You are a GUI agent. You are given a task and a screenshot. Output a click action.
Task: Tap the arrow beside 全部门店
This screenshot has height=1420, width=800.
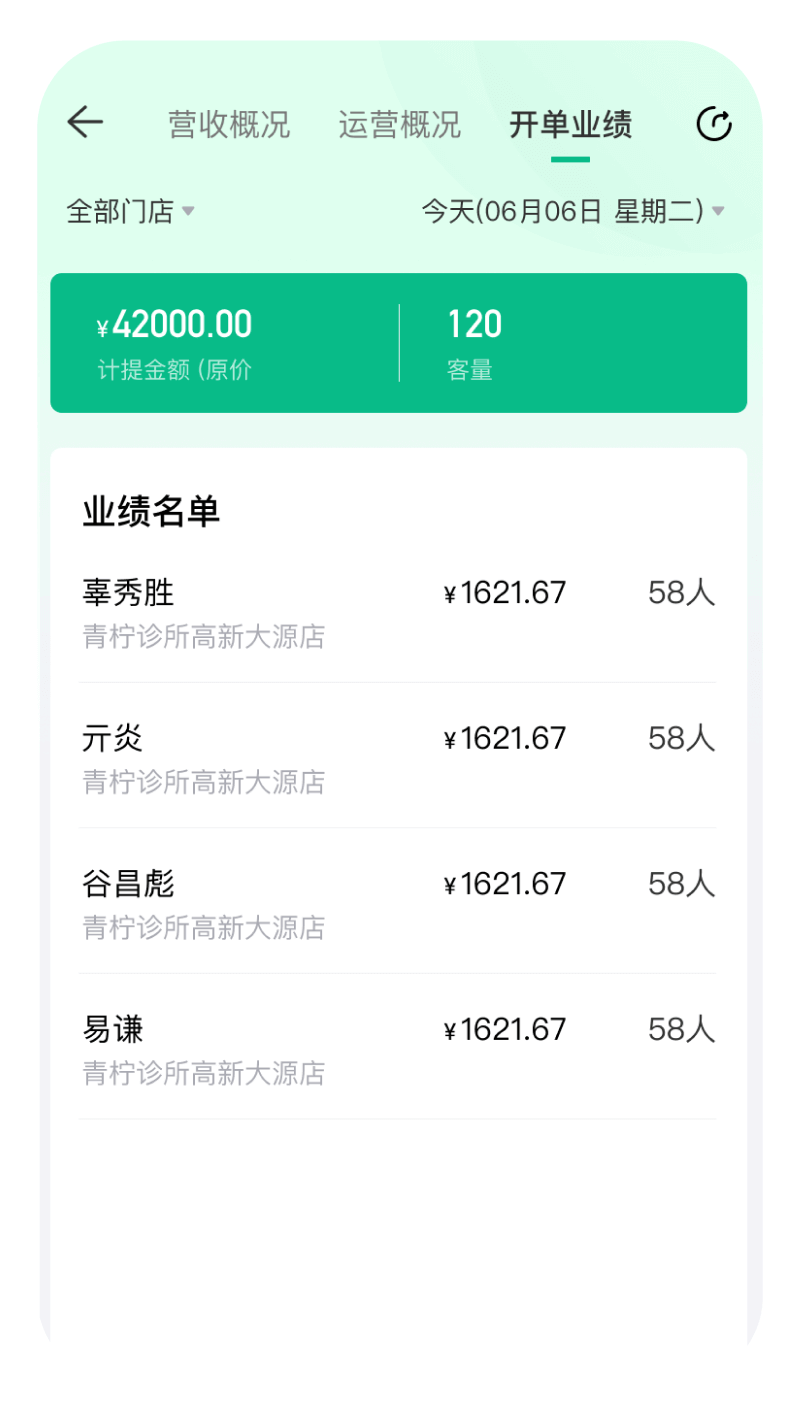click(x=188, y=212)
